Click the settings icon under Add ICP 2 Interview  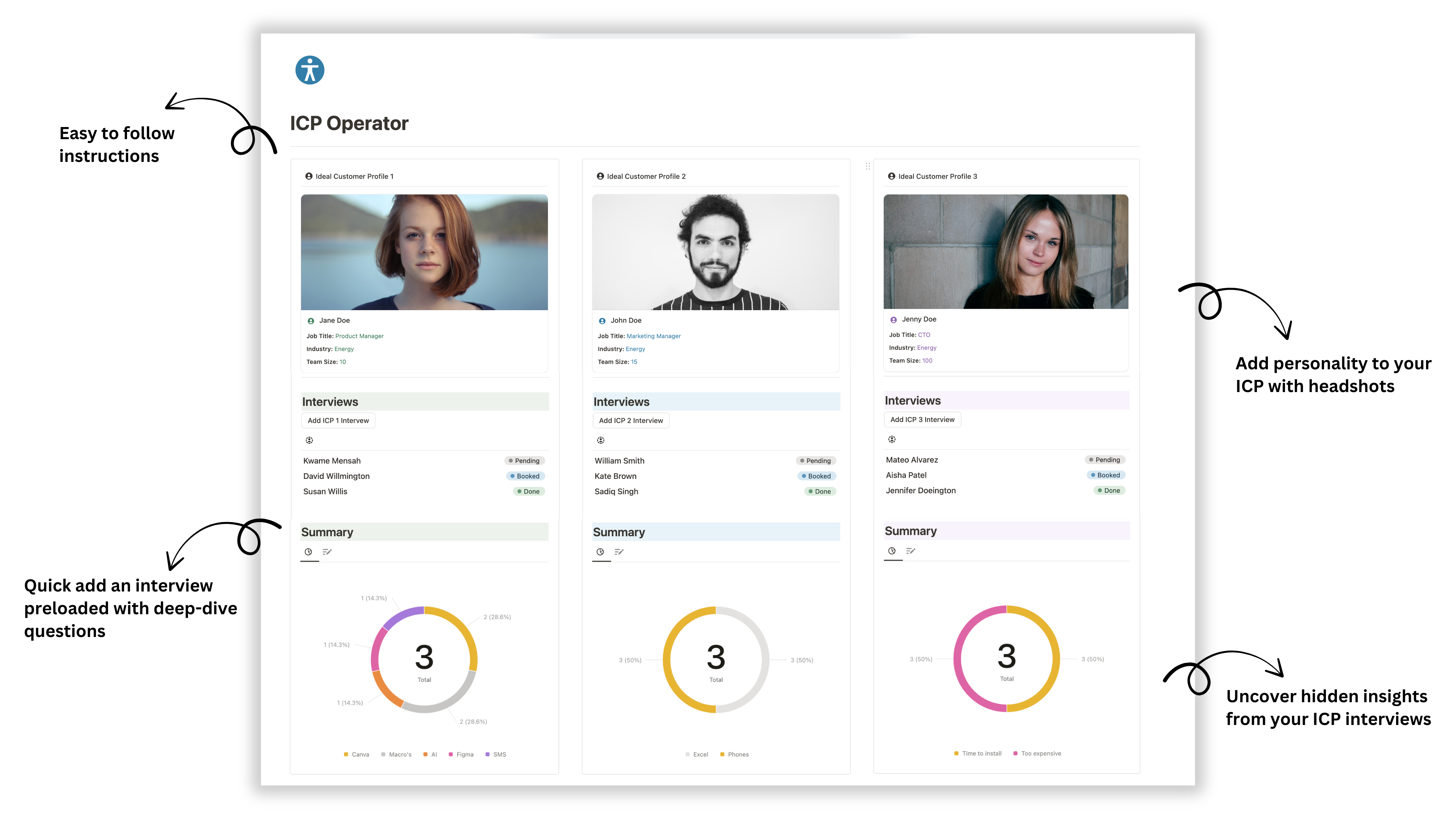tap(601, 440)
